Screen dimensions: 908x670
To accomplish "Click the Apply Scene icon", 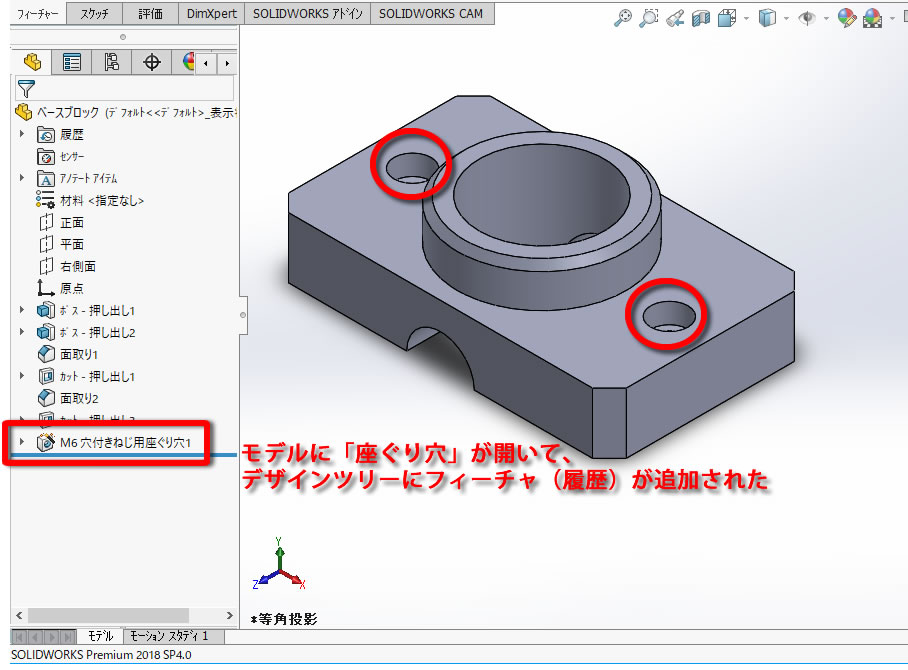I will (x=873, y=18).
